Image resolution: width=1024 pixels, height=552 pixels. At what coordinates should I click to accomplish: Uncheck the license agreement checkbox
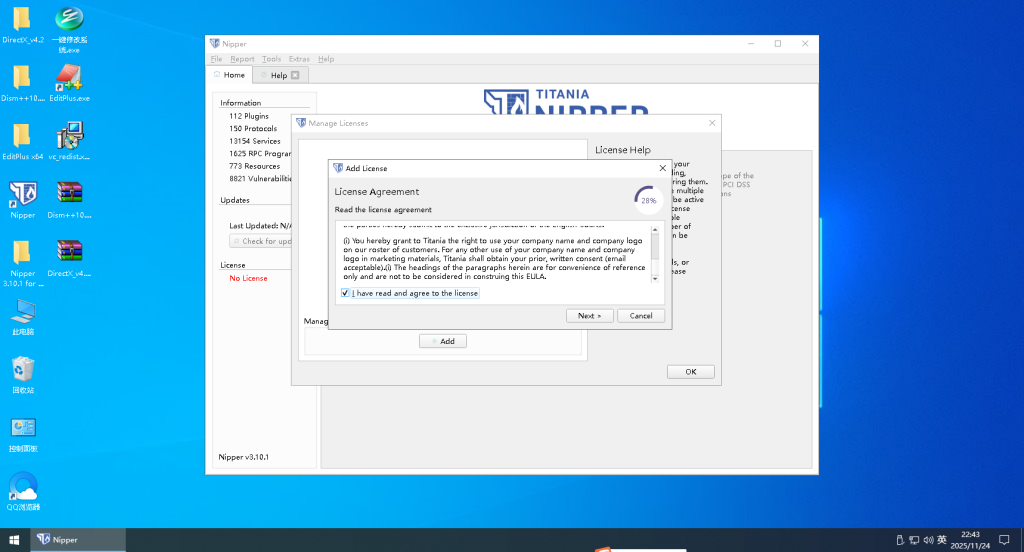pos(345,293)
